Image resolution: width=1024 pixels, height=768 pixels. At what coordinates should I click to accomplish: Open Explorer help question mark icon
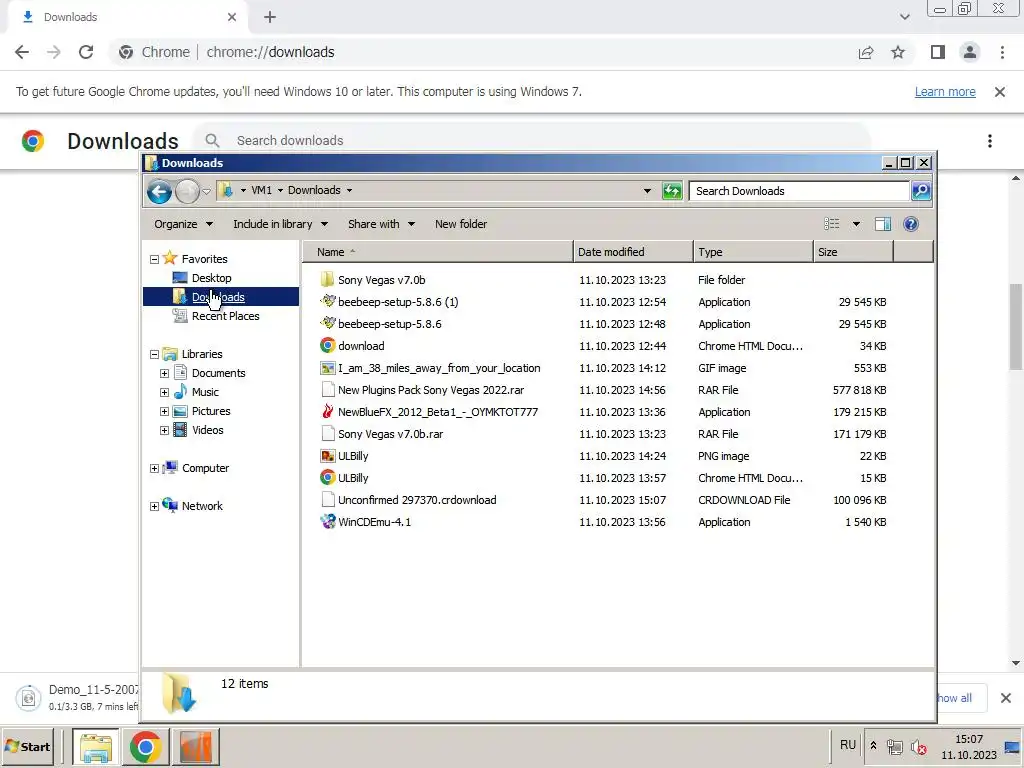click(x=910, y=224)
